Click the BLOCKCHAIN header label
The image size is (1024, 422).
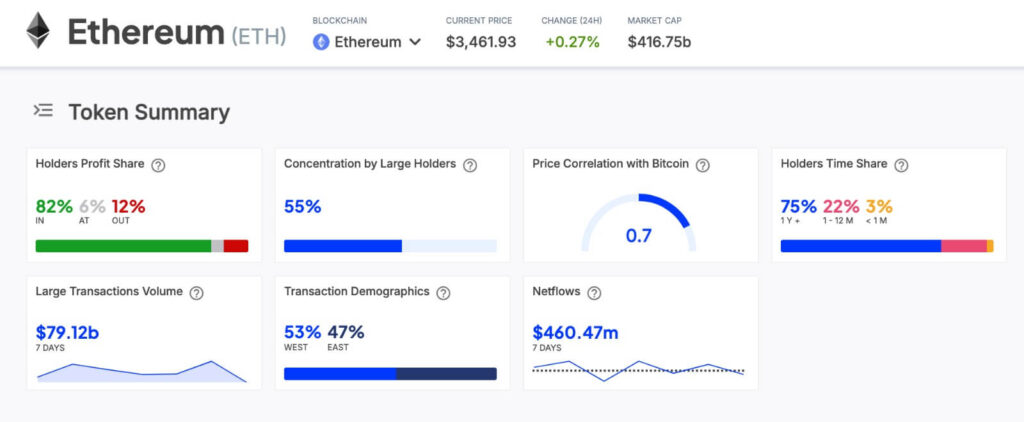click(338, 21)
